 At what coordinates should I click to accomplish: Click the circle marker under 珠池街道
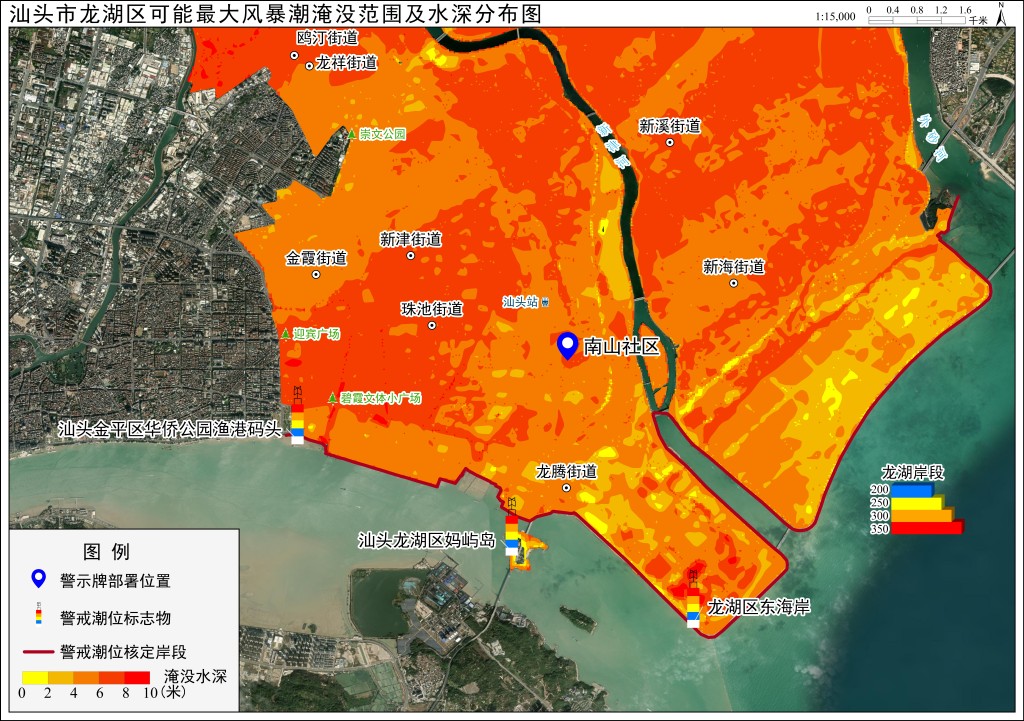click(432, 325)
